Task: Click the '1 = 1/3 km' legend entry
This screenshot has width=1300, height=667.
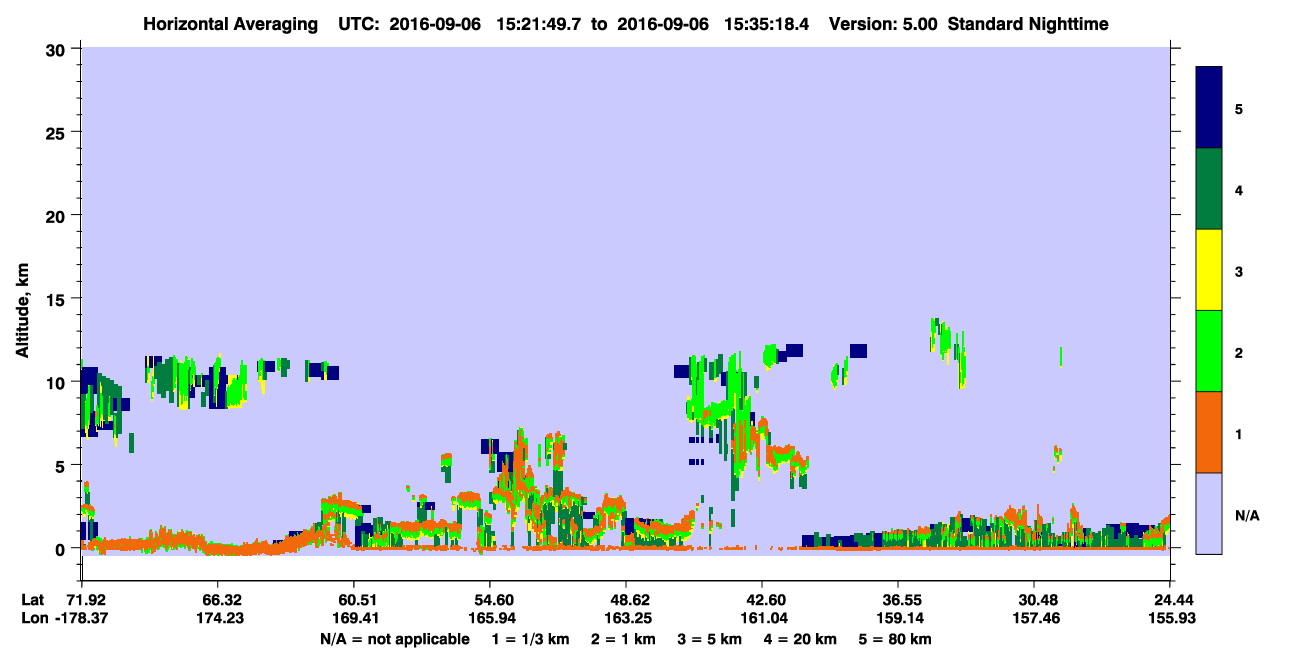Action: 530,639
